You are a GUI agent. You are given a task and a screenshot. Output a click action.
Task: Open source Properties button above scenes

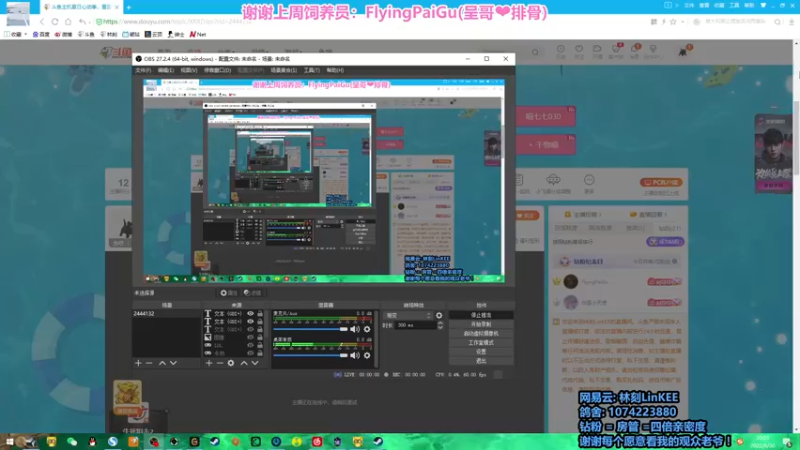point(229,293)
